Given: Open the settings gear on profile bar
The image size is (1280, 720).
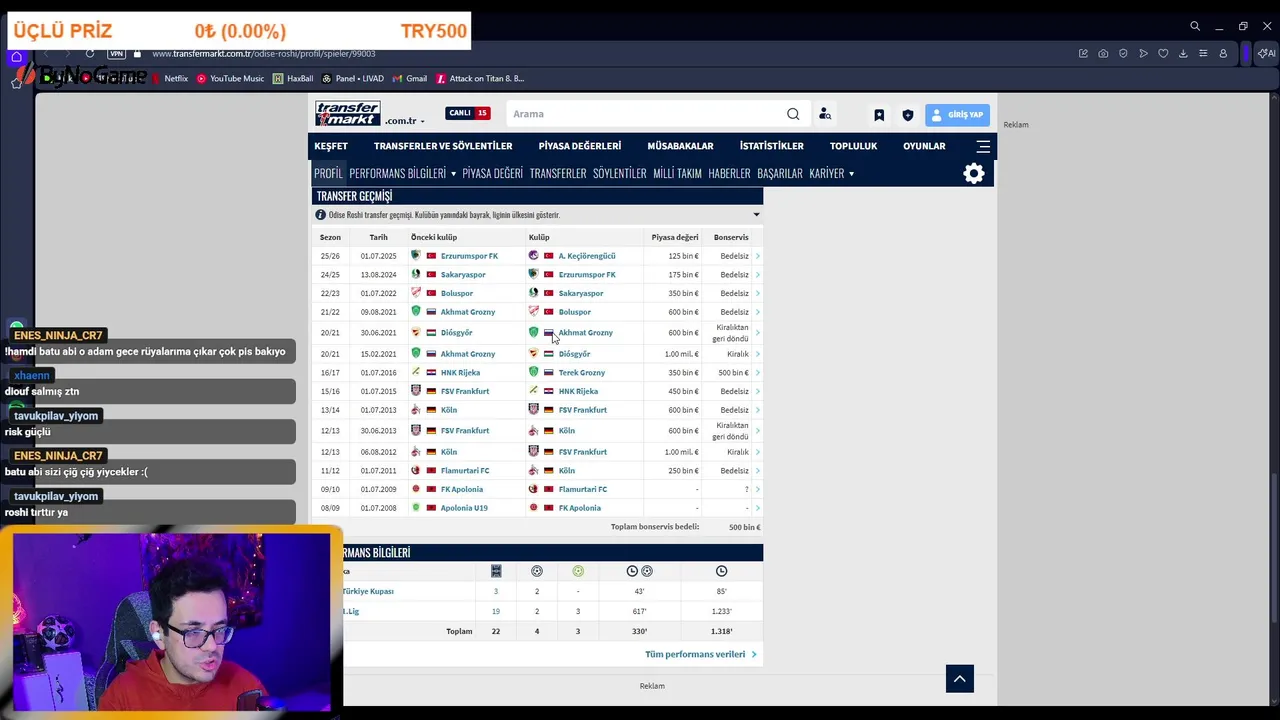Looking at the screenshot, I should coord(974,174).
